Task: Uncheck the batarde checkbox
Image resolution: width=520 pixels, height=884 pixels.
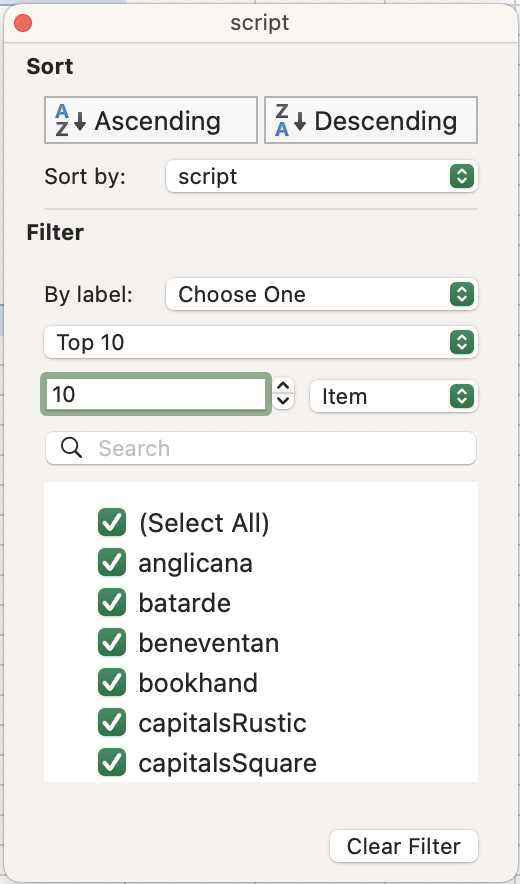Action: point(112,603)
